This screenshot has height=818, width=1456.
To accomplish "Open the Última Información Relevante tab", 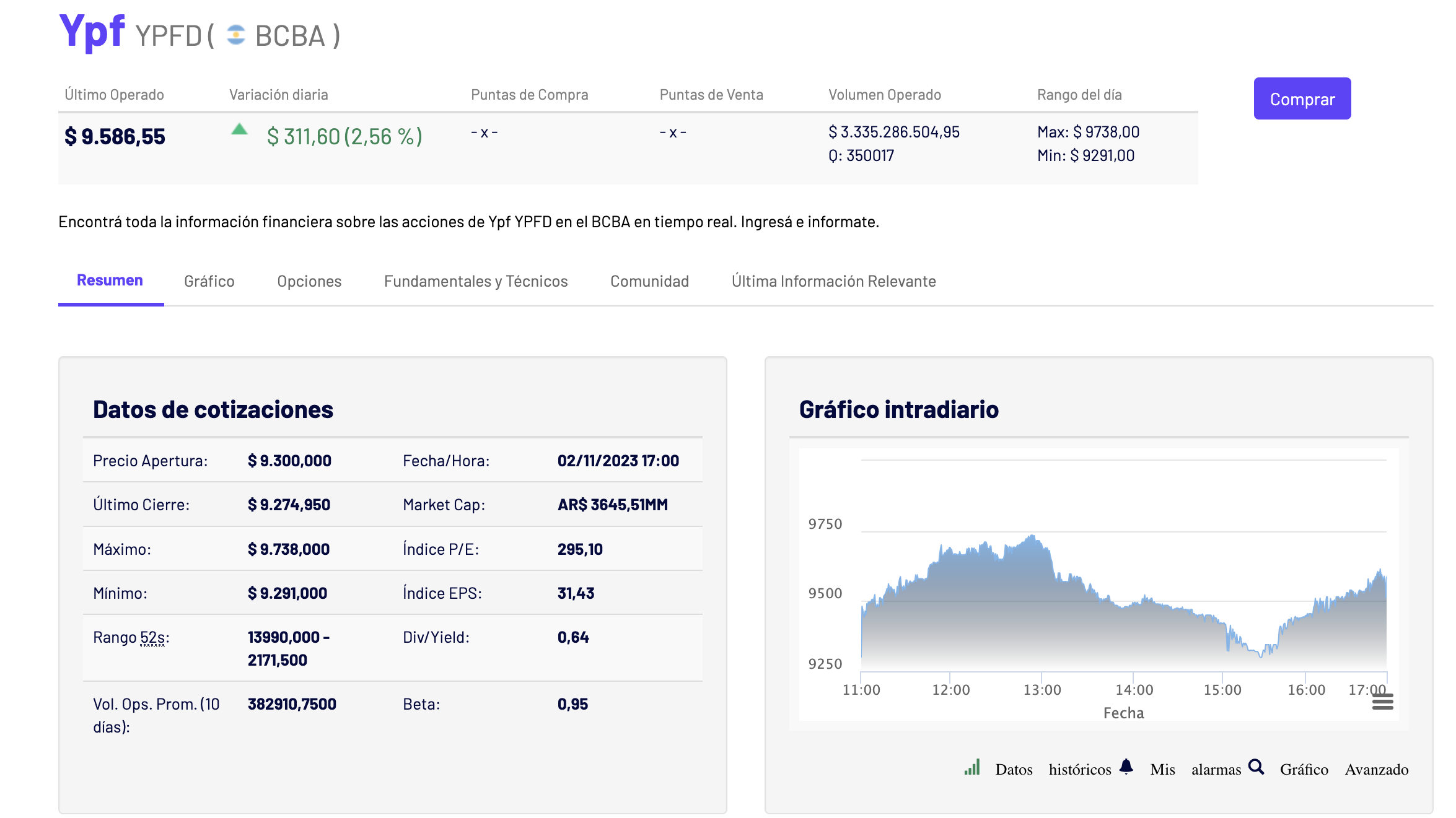I will [833, 281].
